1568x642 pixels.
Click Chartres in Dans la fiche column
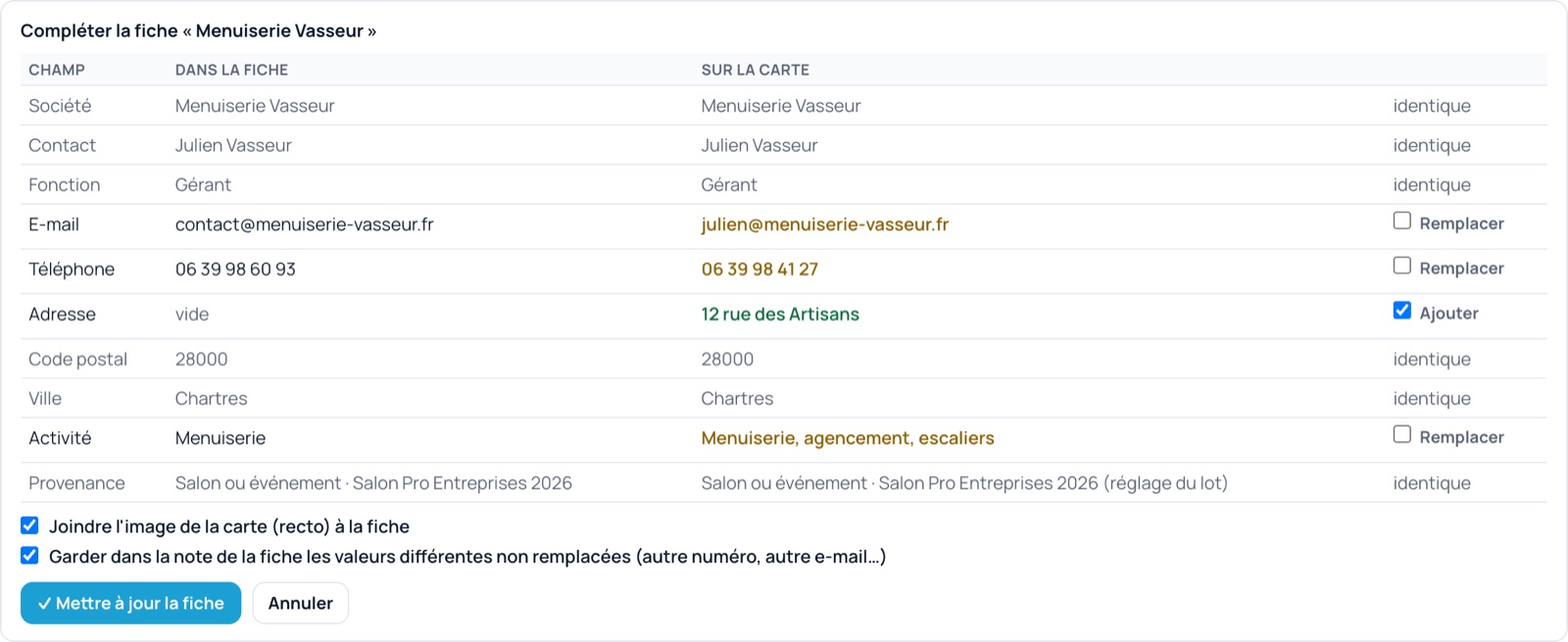point(212,399)
